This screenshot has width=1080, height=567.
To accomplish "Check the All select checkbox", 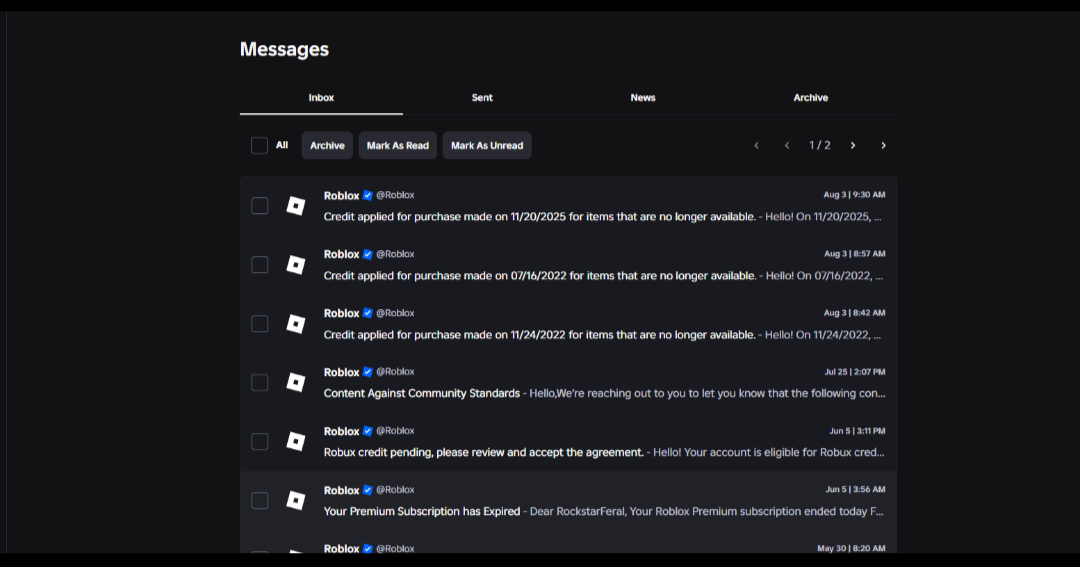I will 259,145.
